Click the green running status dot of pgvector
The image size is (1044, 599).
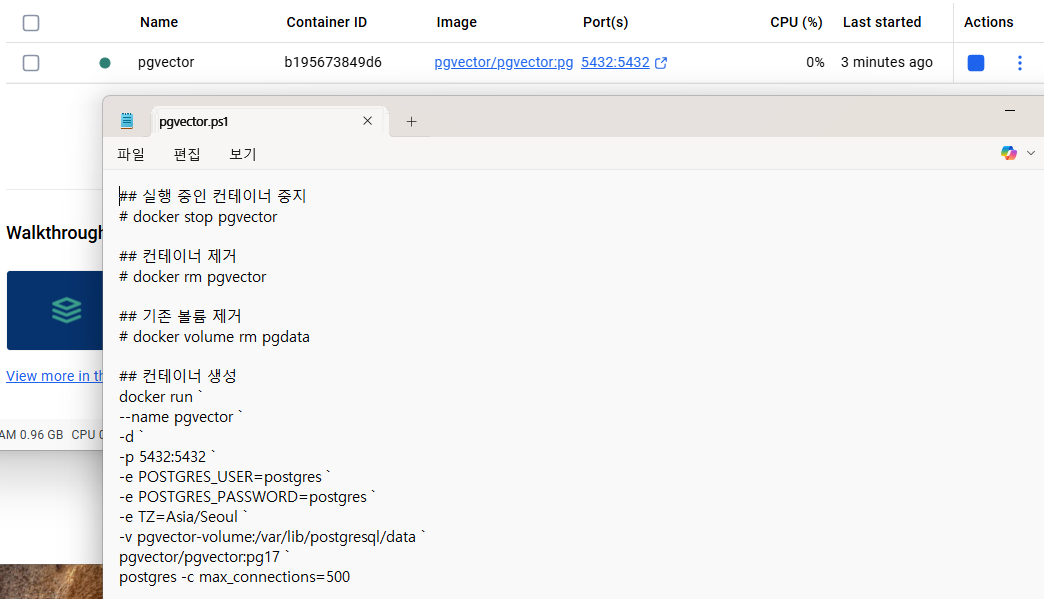click(x=105, y=63)
